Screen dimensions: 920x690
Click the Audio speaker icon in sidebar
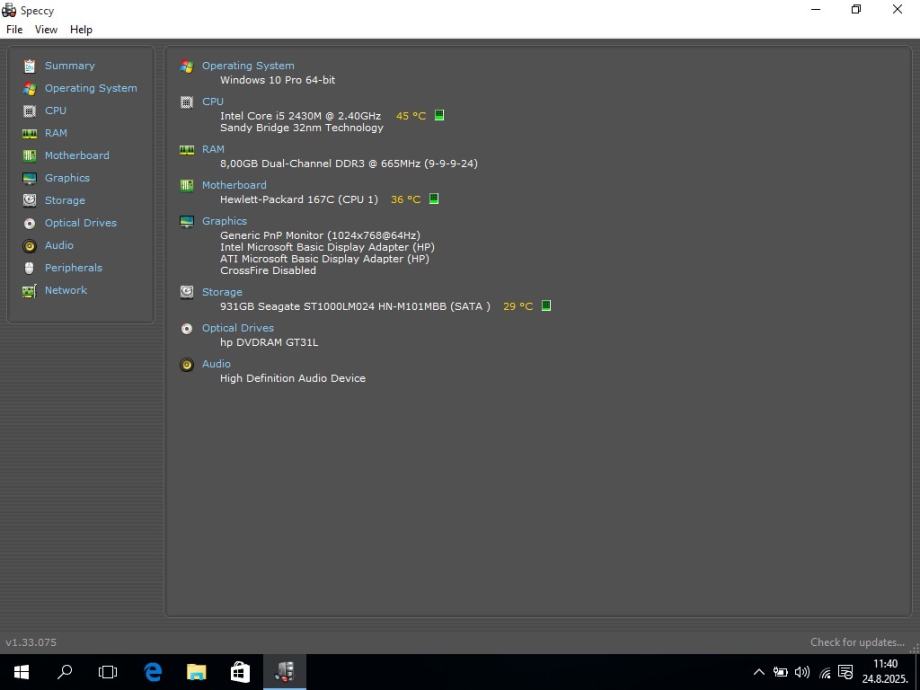pos(29,246)
